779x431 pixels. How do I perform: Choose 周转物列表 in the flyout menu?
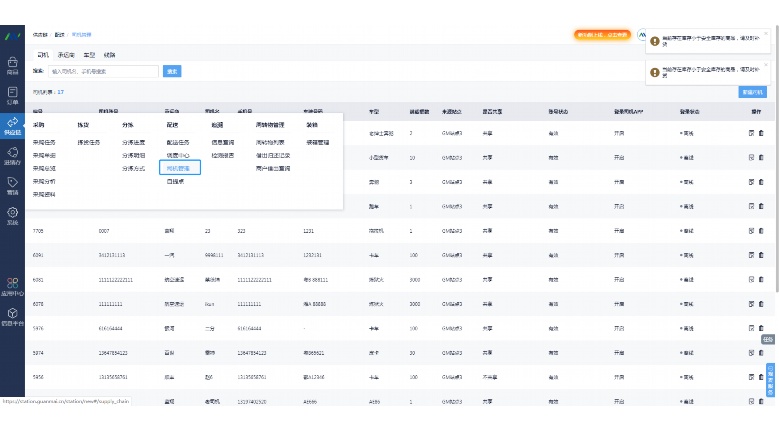click(x=270, y=143)
